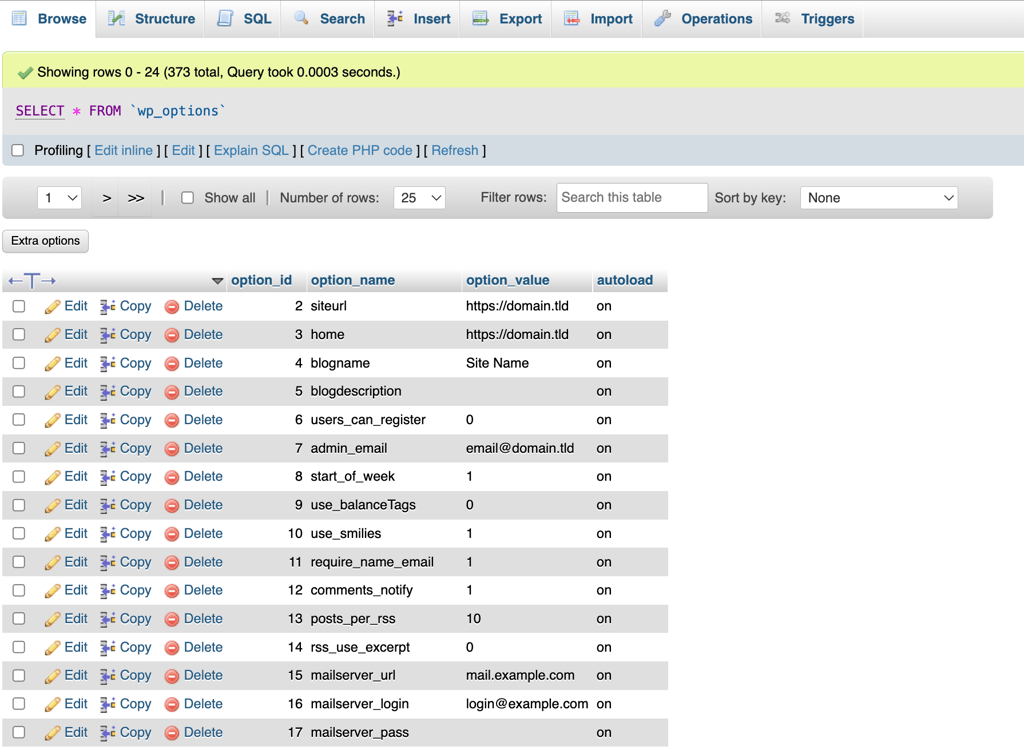Screen dimensions: 1024x750
Task: Click pencil icon for require_name_email row
Action: coord(52,562)
